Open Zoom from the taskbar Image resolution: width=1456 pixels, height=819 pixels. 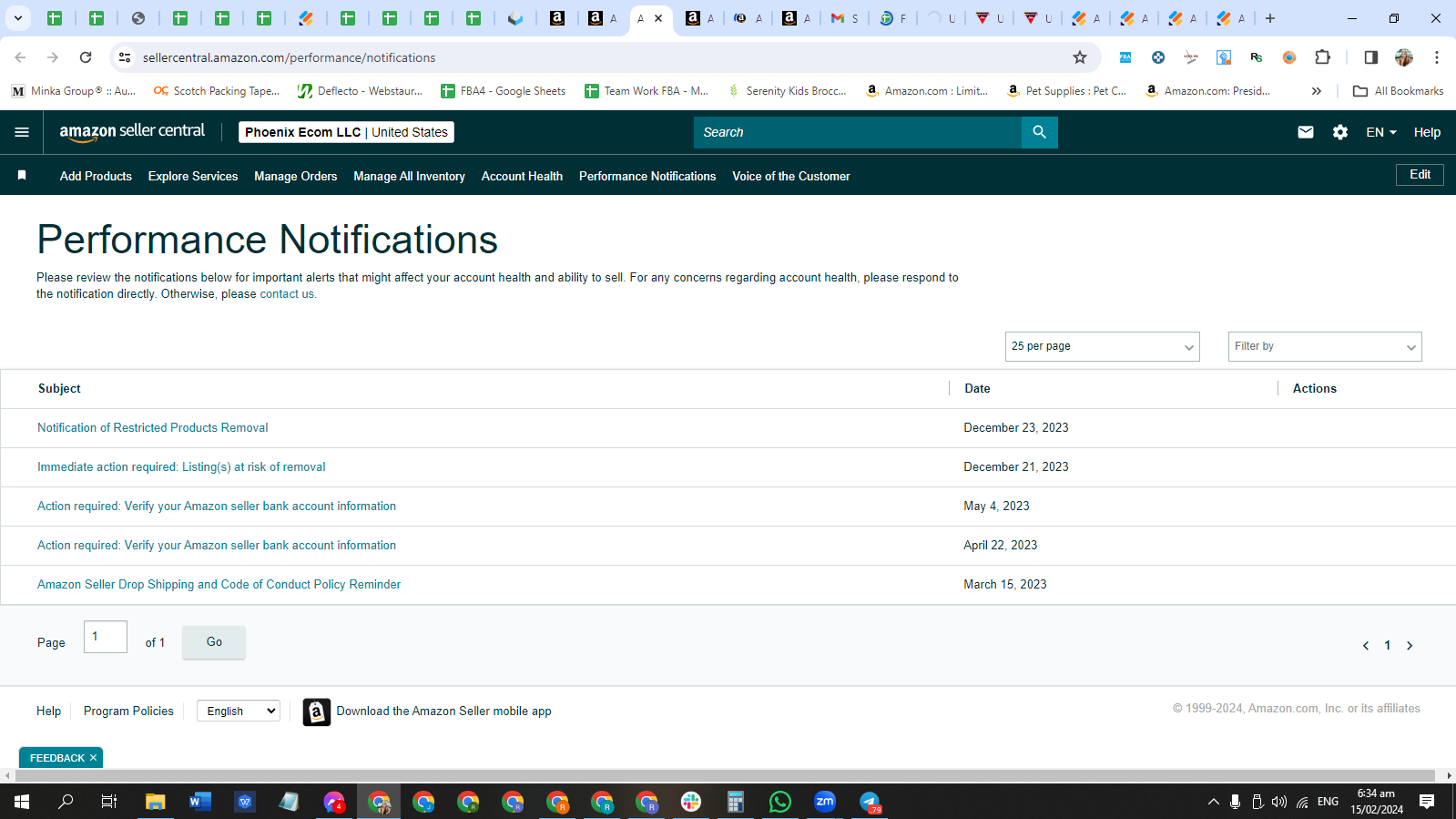point(825,802)
